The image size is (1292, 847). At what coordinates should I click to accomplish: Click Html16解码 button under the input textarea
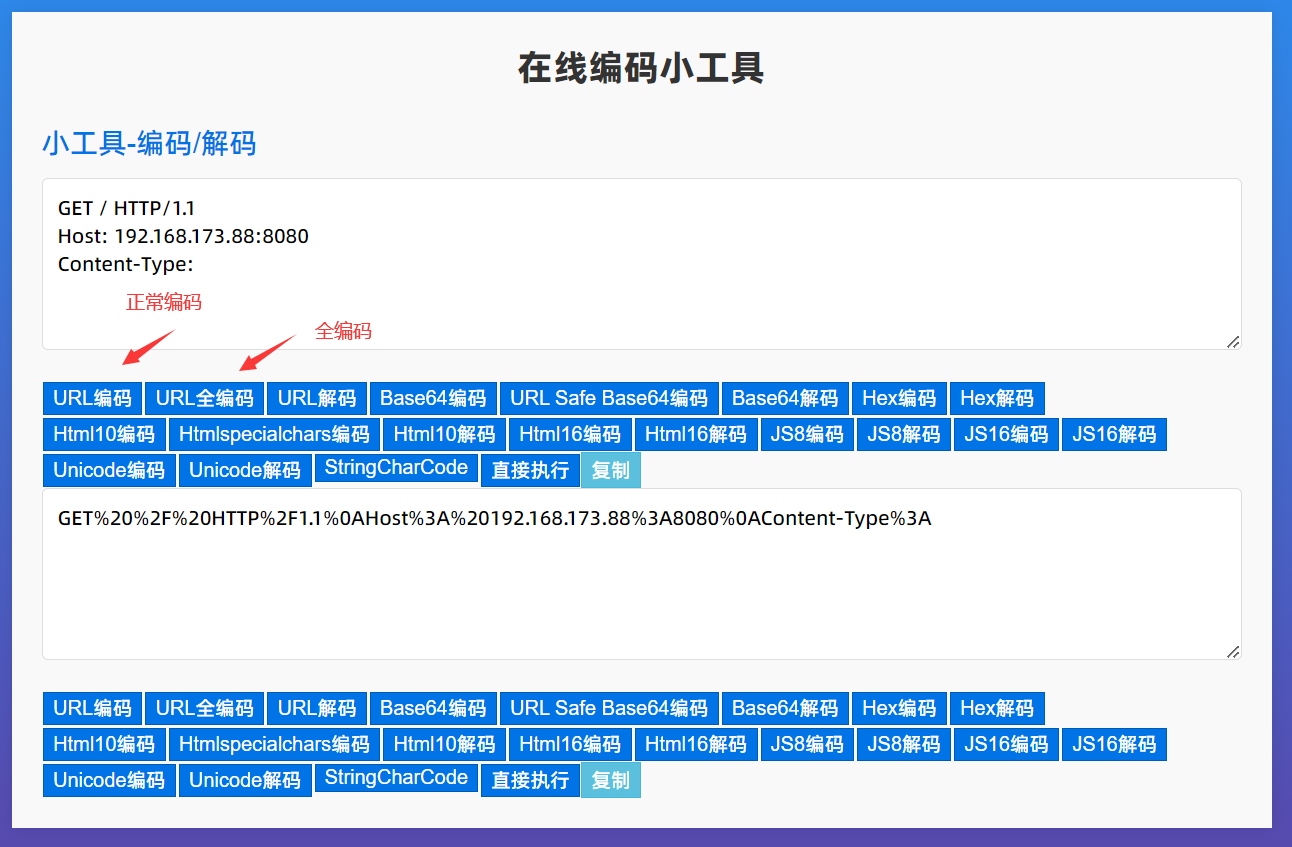point(695,434)
